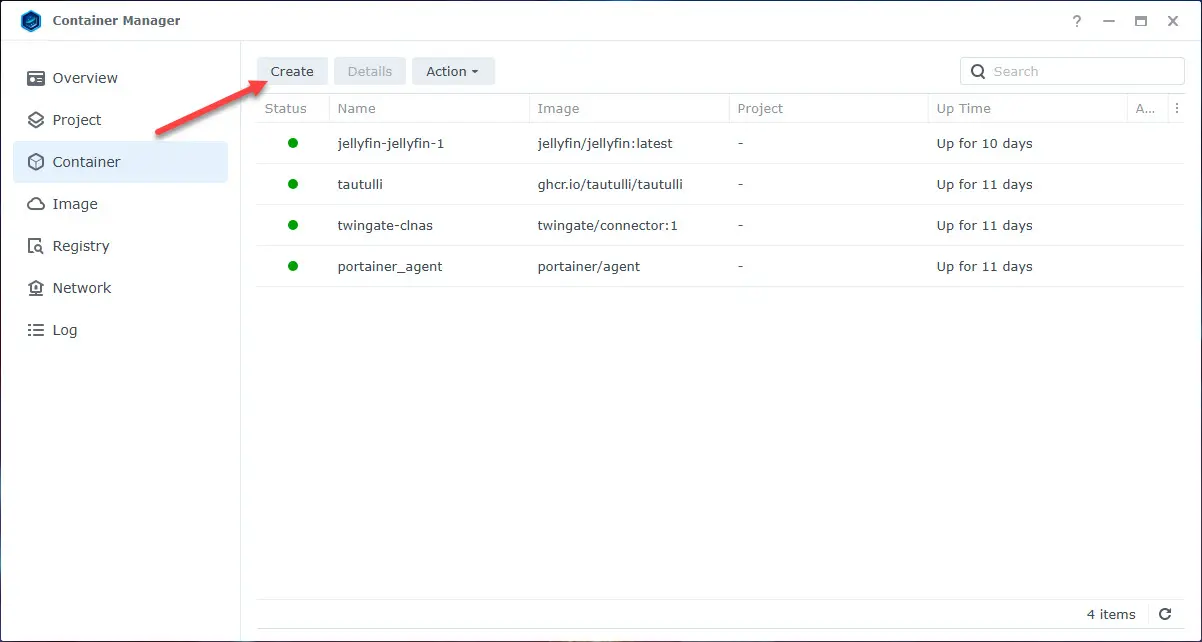
Task: Click image text jellyfin/jellyfin:latest
Action: [x=605, y=143]
